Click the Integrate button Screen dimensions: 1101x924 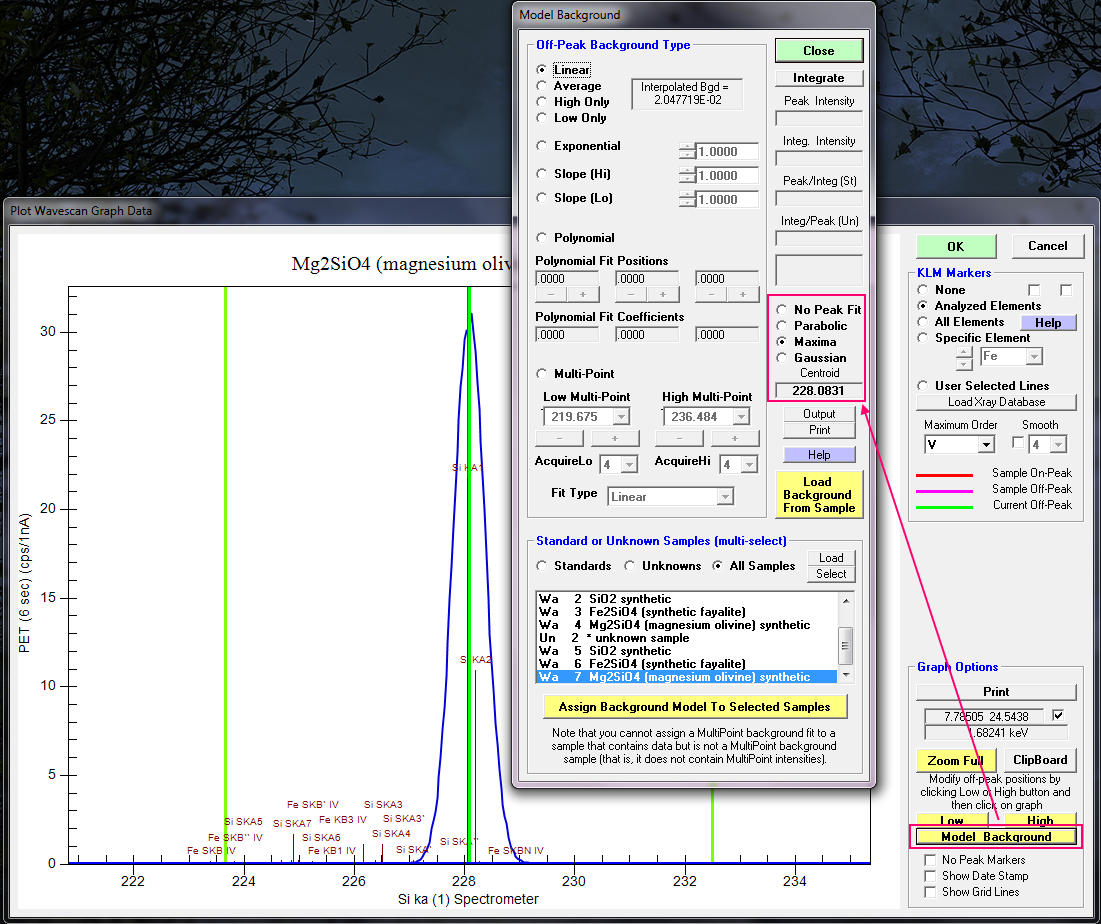[x=818, y=78]
